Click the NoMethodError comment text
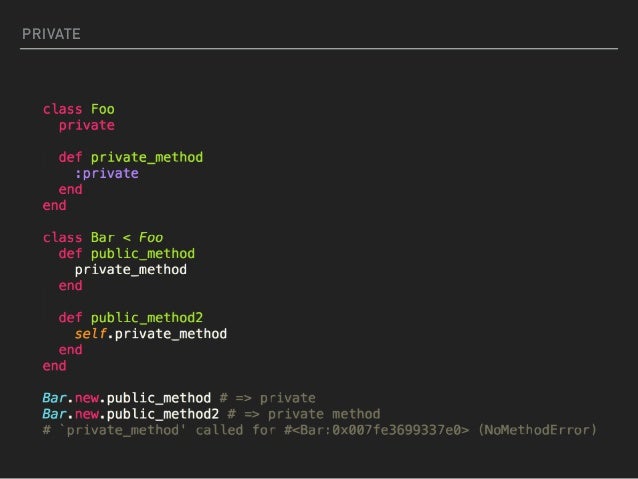The height and width of the screenshot is (479, 638). [537, 430]
